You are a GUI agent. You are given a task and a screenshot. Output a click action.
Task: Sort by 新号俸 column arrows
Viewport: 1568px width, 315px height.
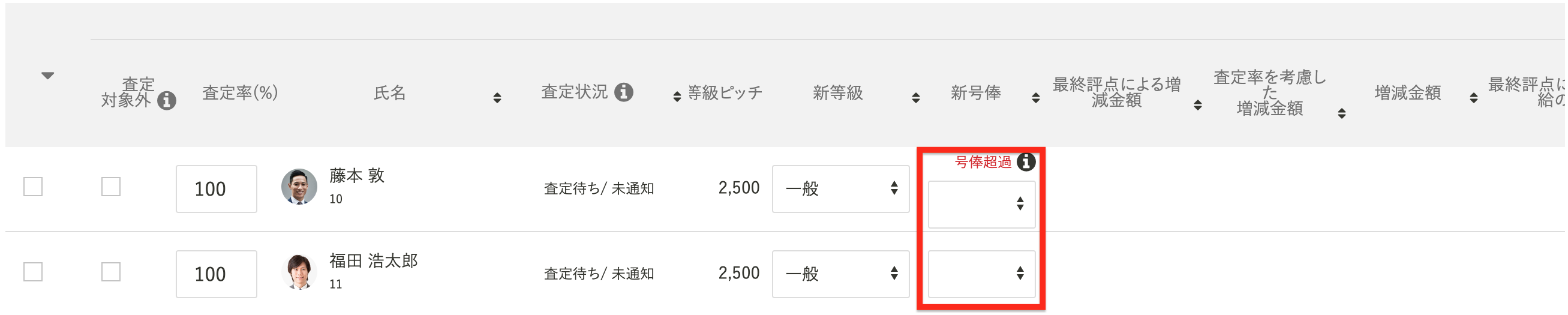[x=1035, y=97]
